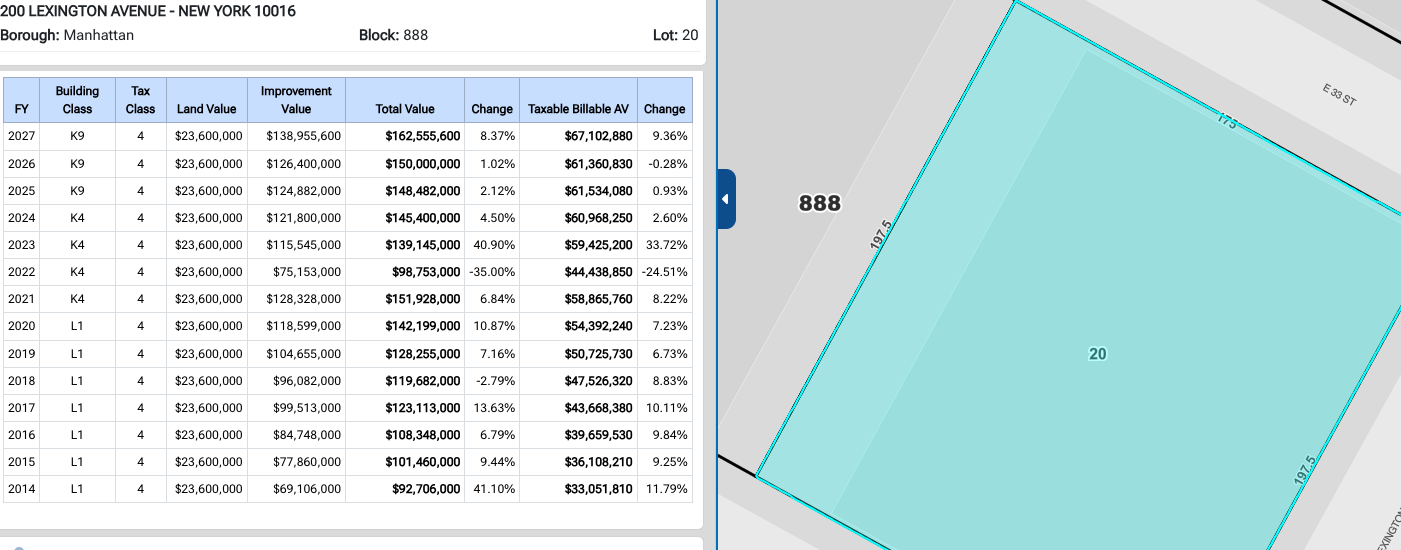Click the block 888 label on map

(x=820, y=204)
